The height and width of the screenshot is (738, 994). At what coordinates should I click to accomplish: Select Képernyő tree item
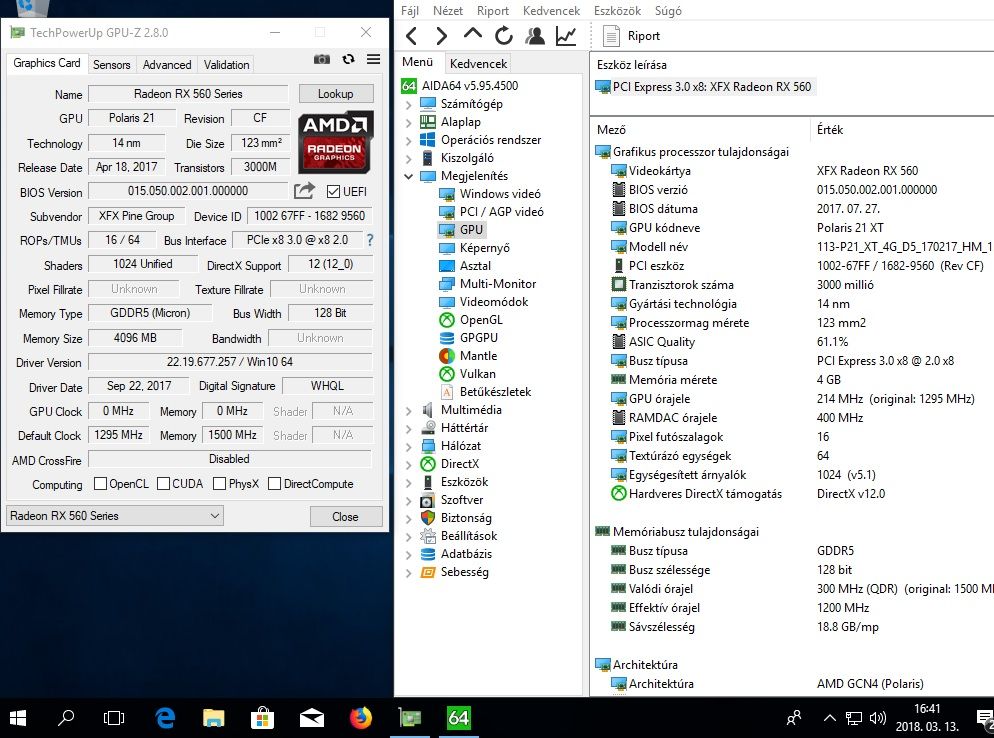pos(484,248)
